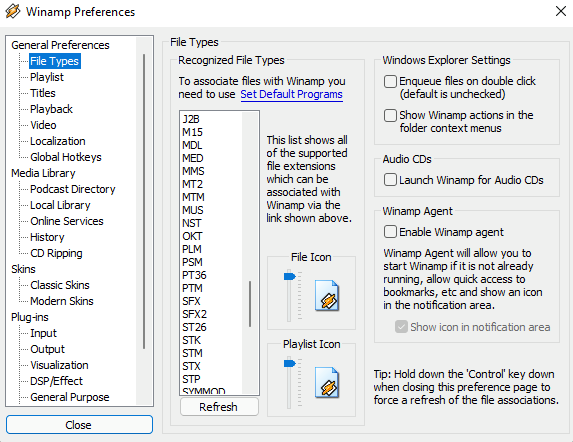
Task: Select Local Library in tree
Action: [x=60, y=205]
